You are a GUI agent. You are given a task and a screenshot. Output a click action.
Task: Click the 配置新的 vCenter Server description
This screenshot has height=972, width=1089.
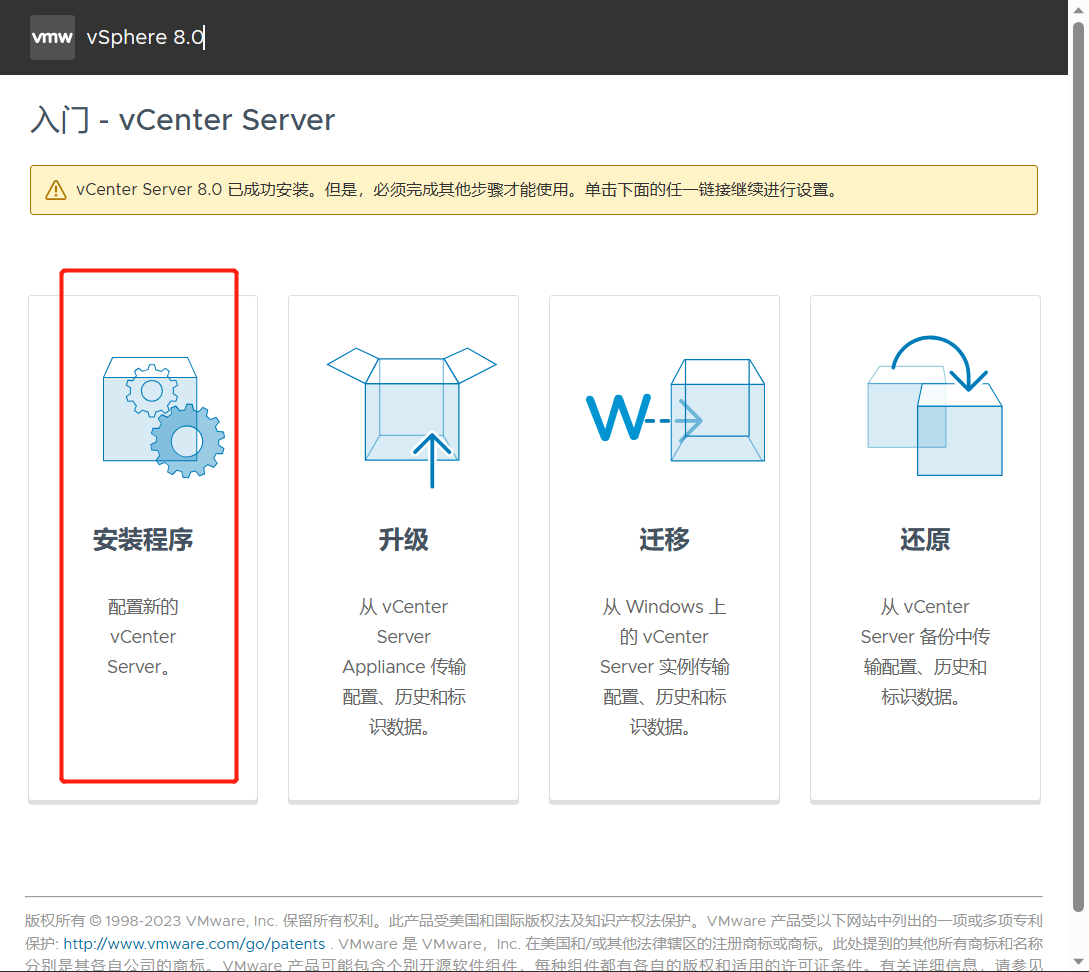click(143, 637)
